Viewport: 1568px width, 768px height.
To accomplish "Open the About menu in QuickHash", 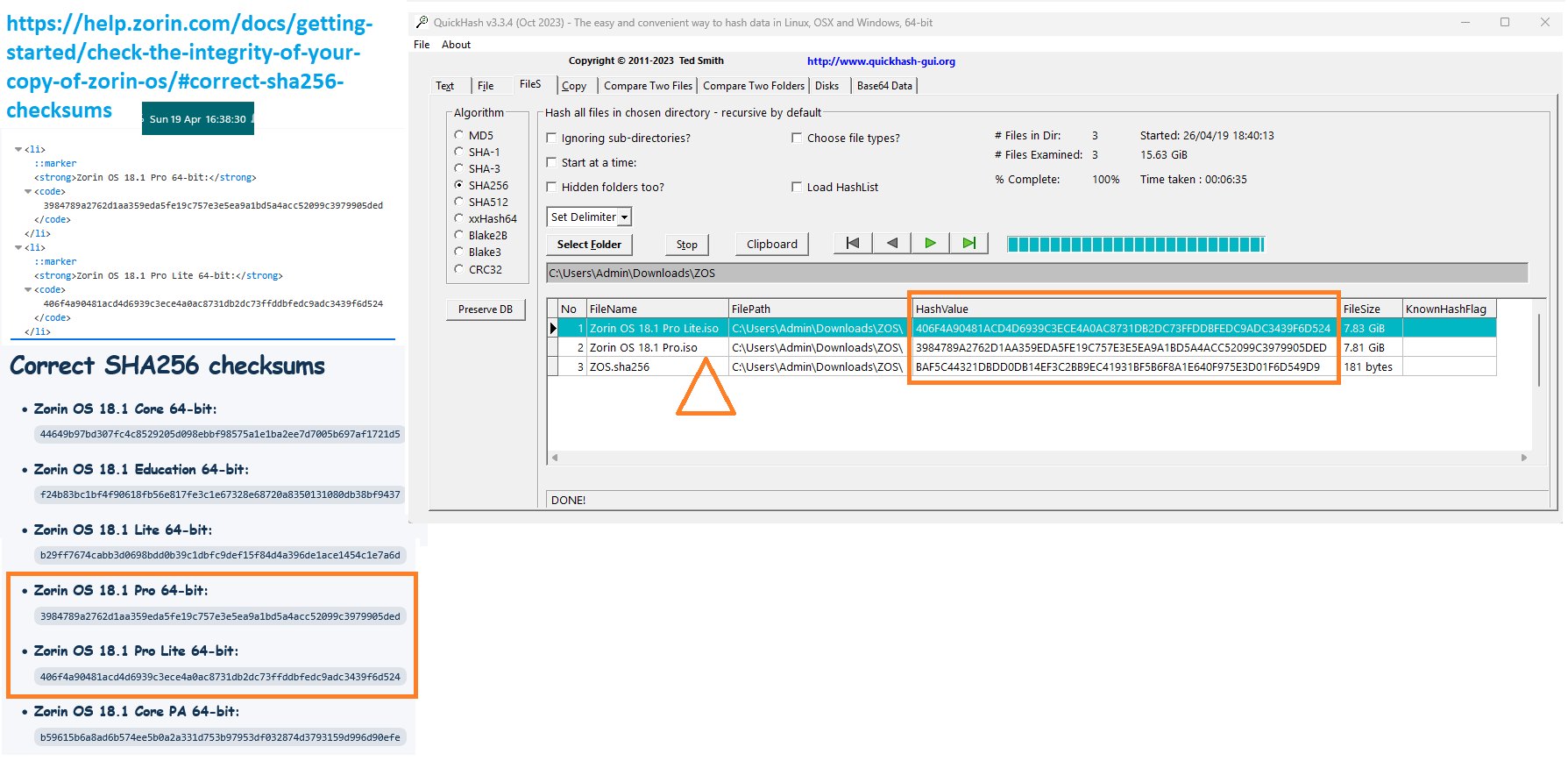I will (x=456, y=45).
